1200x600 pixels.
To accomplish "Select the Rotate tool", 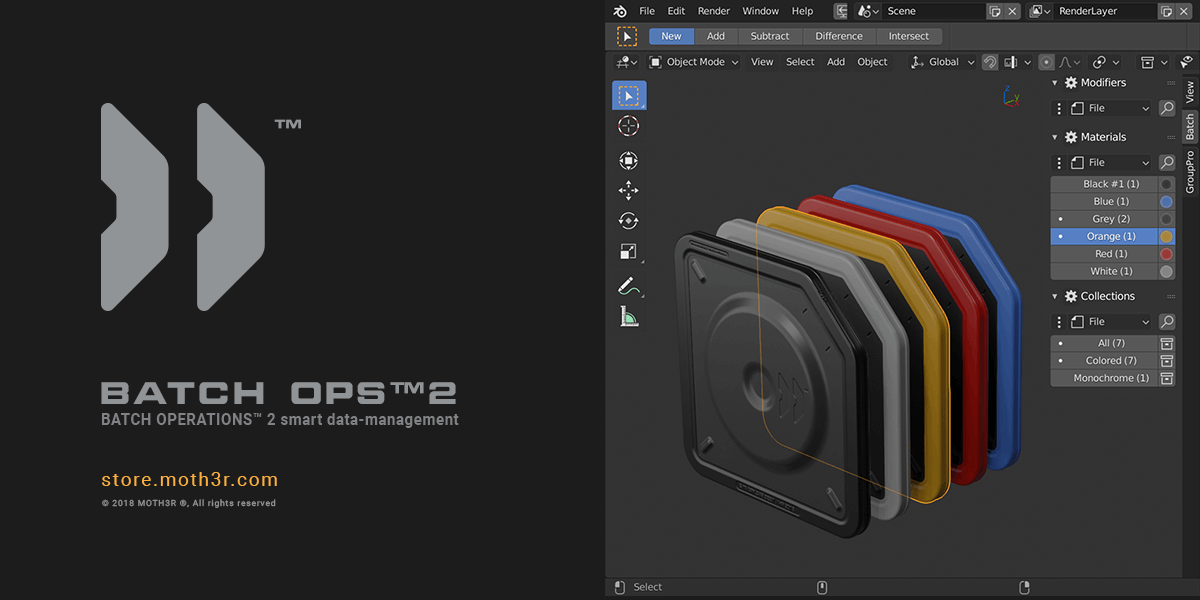I will pos(629,220).
